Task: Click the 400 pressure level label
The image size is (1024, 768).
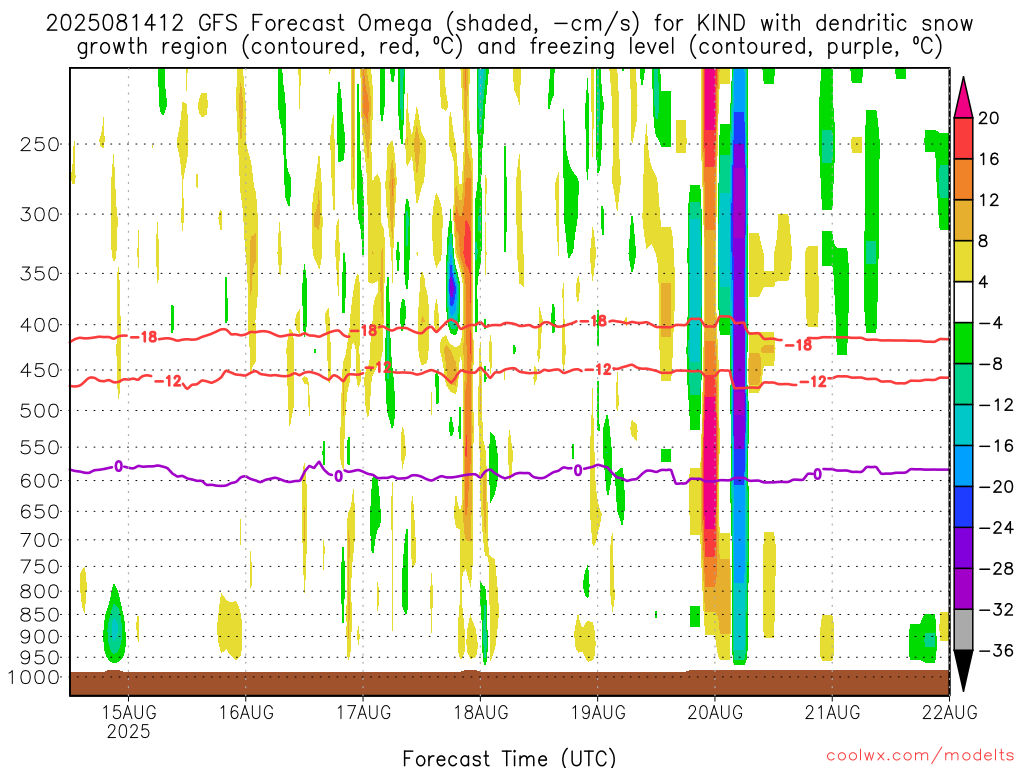Action: [x=40, y=325]
